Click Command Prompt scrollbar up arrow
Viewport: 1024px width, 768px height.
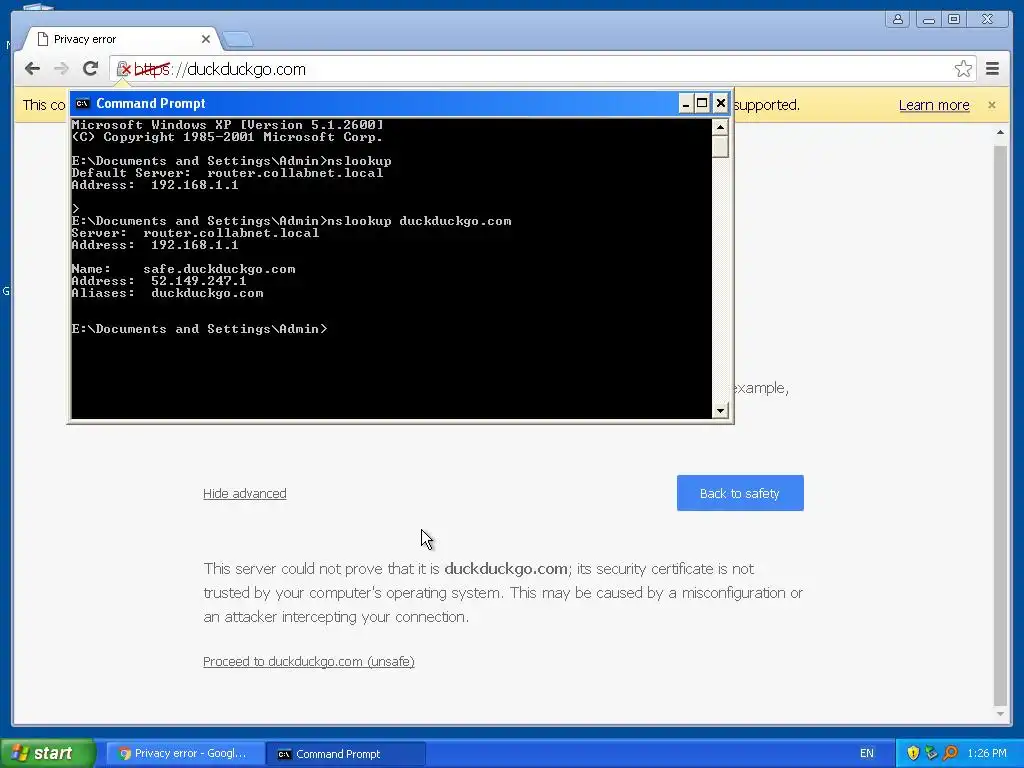[720, 127]
